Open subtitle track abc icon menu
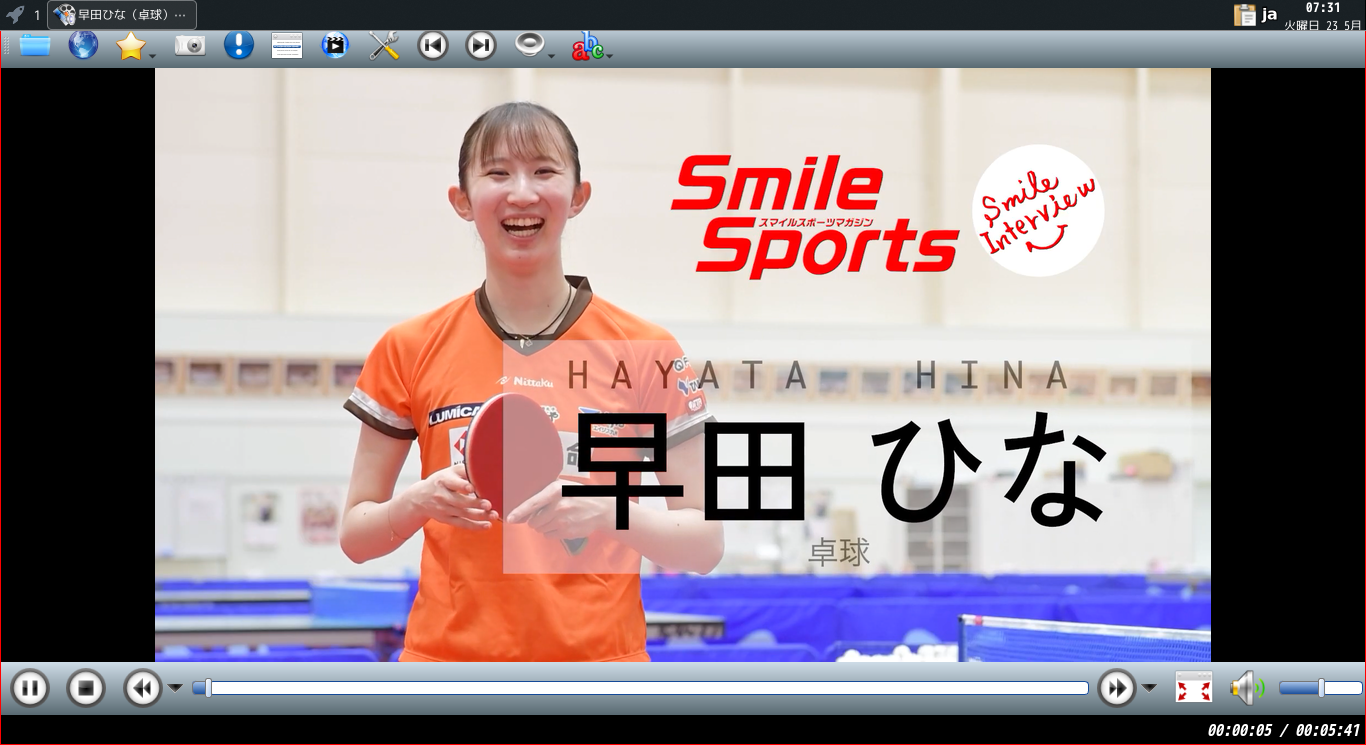 [587, 46]
